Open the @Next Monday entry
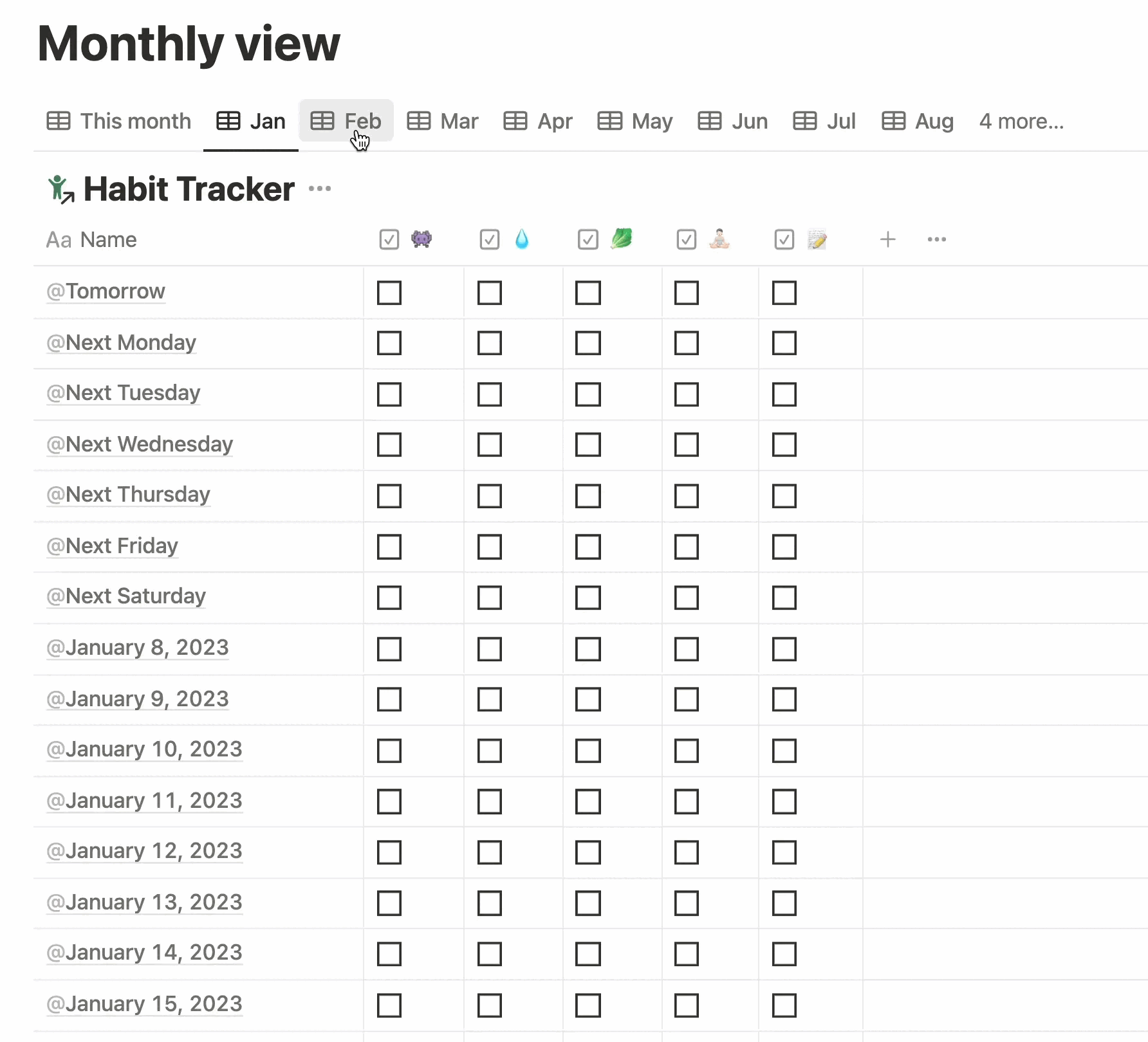This screenshot has height=1042, width=1148. click(121, 343)
